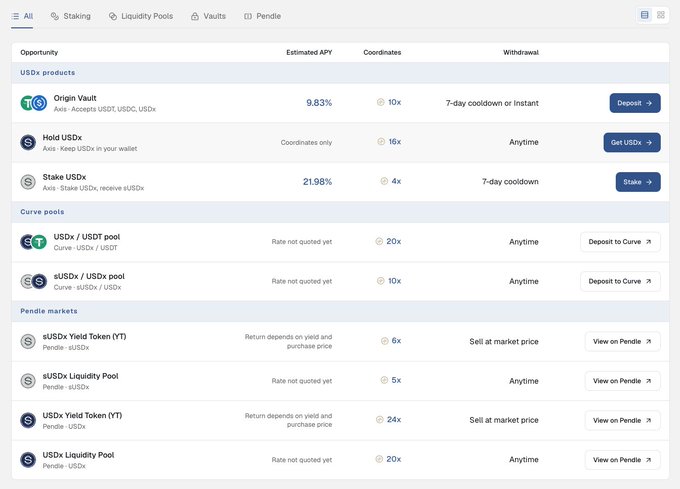Select the Hold USDx title
The width and height of the screenshot is (680, 489).
[x=62, y=138]
